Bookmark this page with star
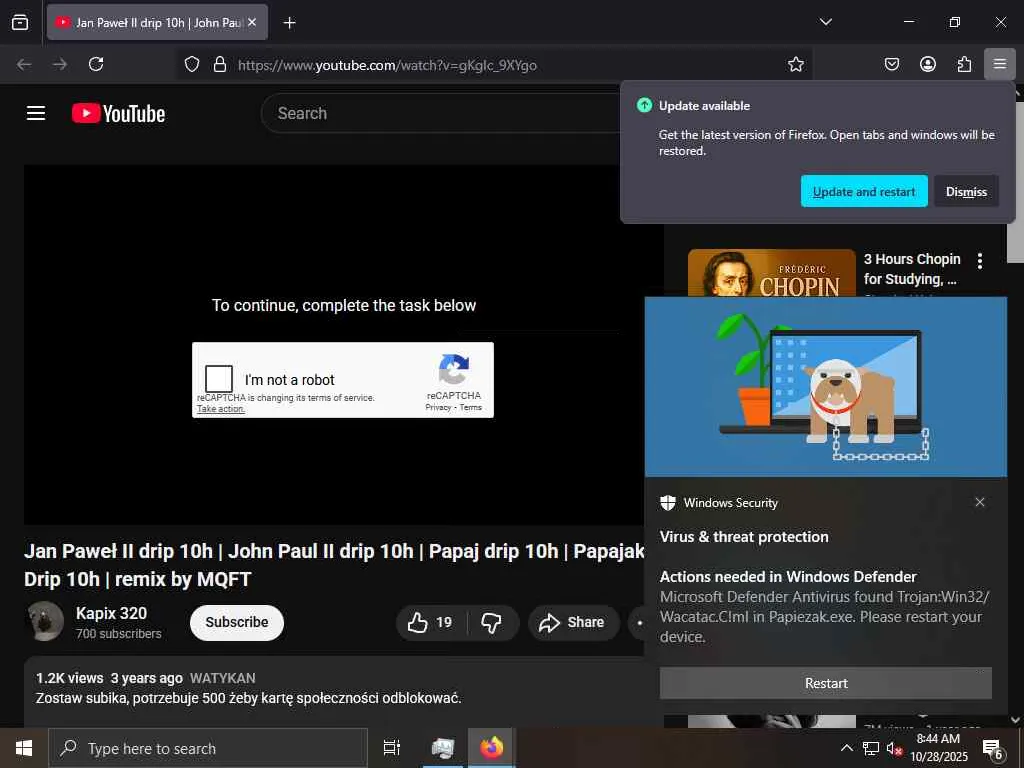Image resolution: width=1024 pixels, height=768 pixels. [795, 64]
